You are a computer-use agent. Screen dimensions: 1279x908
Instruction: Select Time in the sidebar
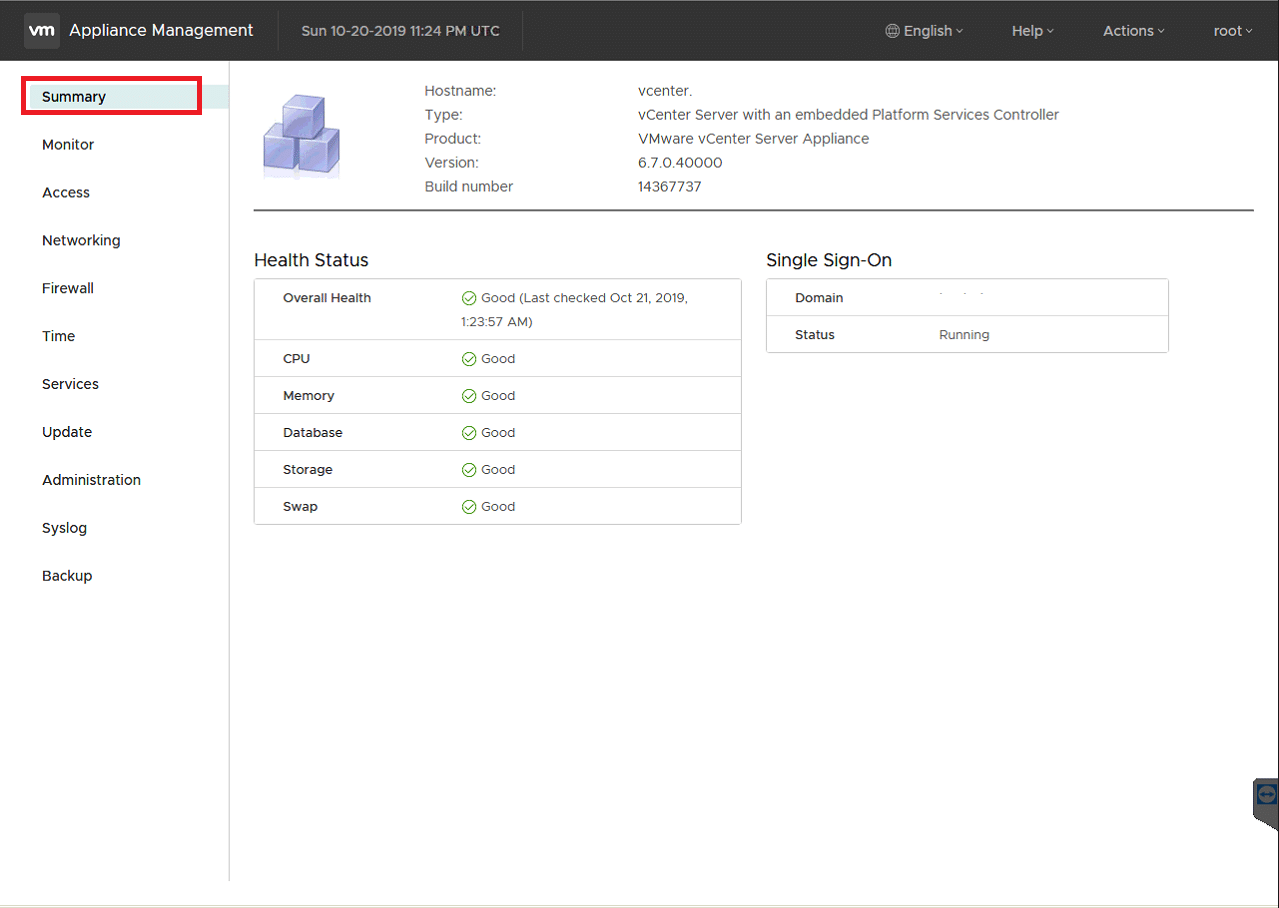click(58, 337)
